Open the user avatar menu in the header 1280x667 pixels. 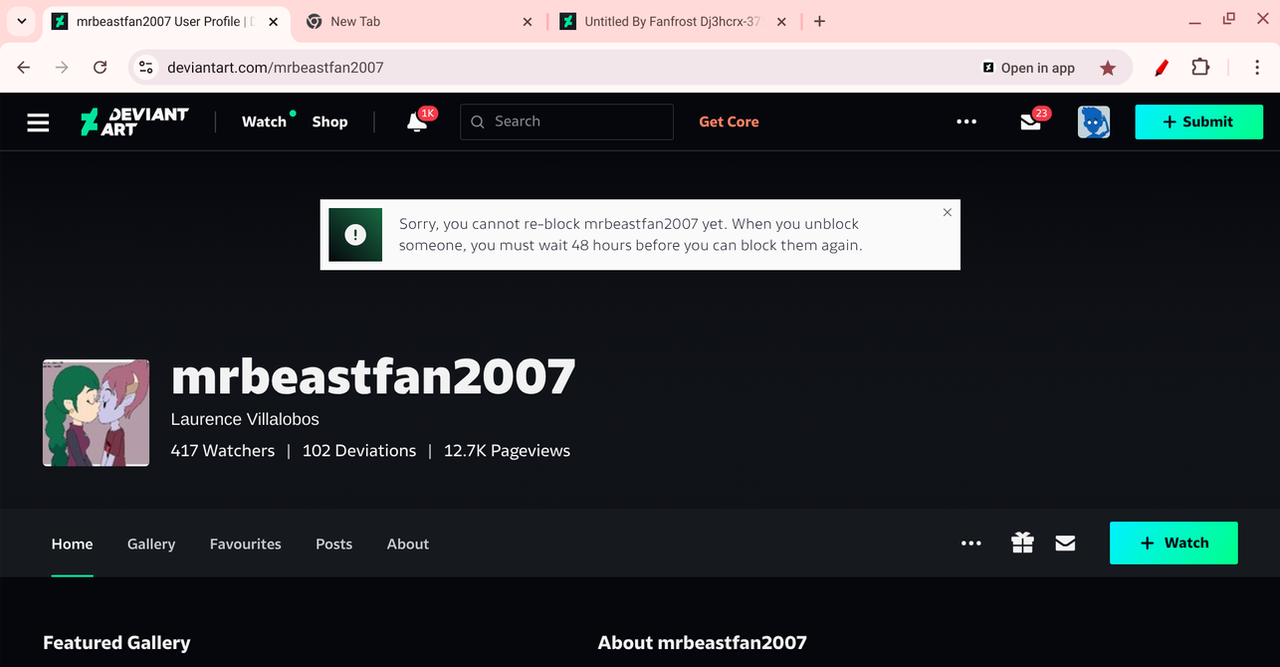point(1094,122)
